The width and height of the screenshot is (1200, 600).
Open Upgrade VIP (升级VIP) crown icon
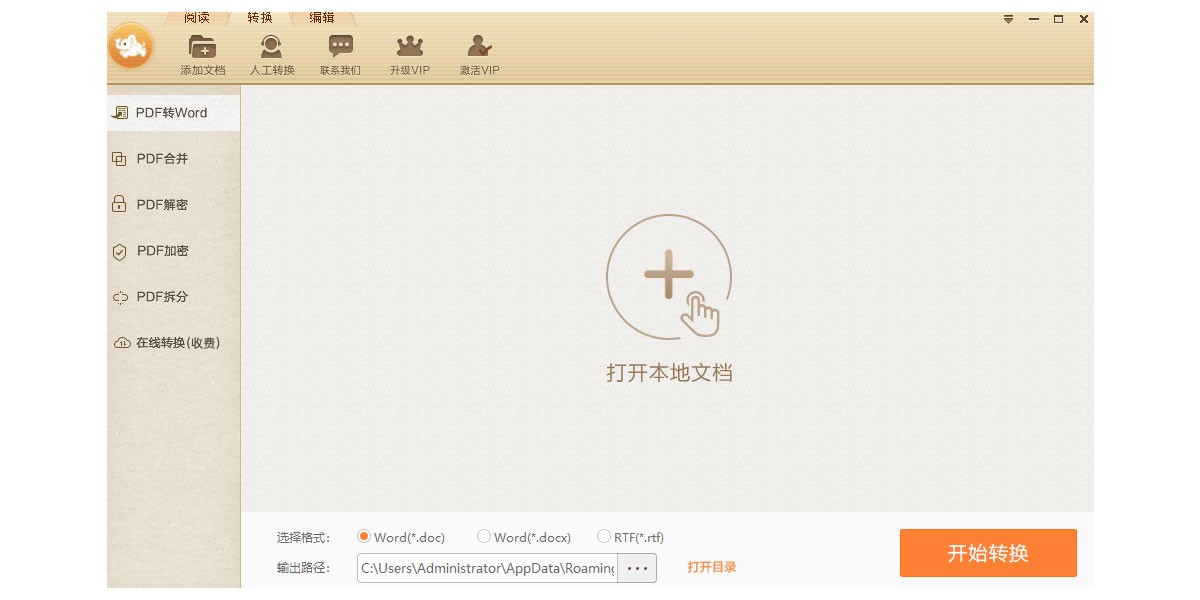click(x=409, y=48)
